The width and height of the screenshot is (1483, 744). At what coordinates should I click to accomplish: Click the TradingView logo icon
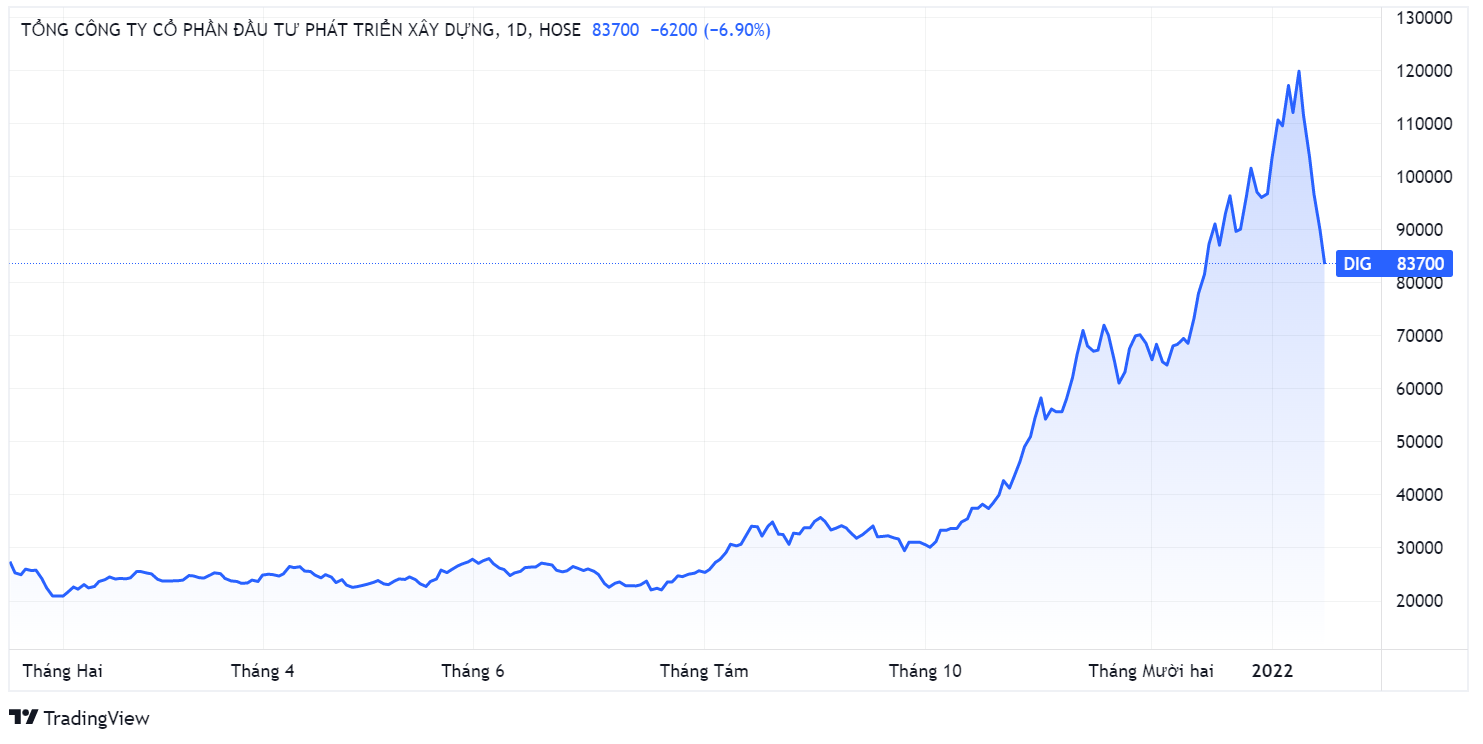[24, 717]
